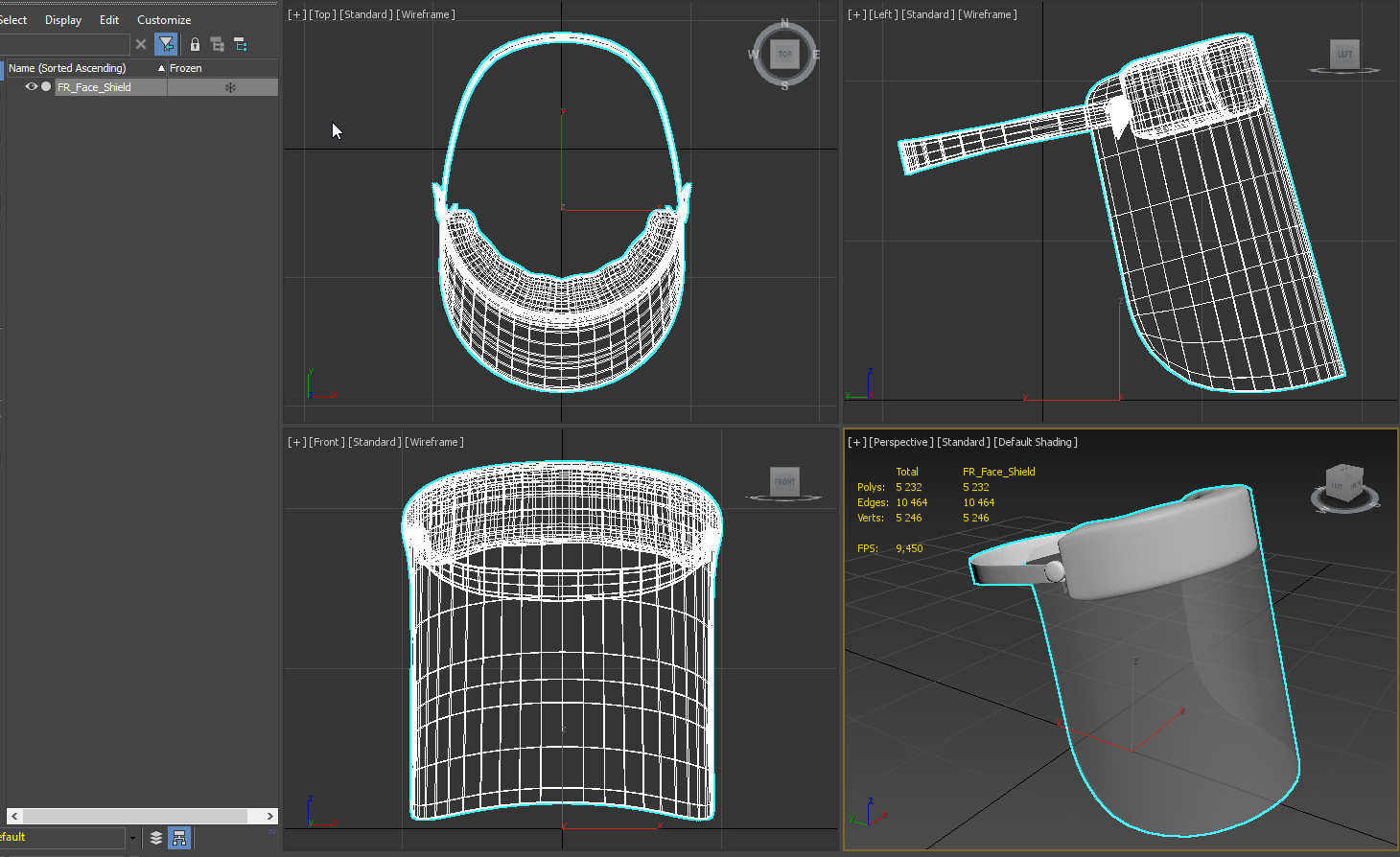The height and width of the screenshot is (857, 1400).
Task: Toggle the selection dot beside FR_Face_Shield
Action: pos(44,86)
